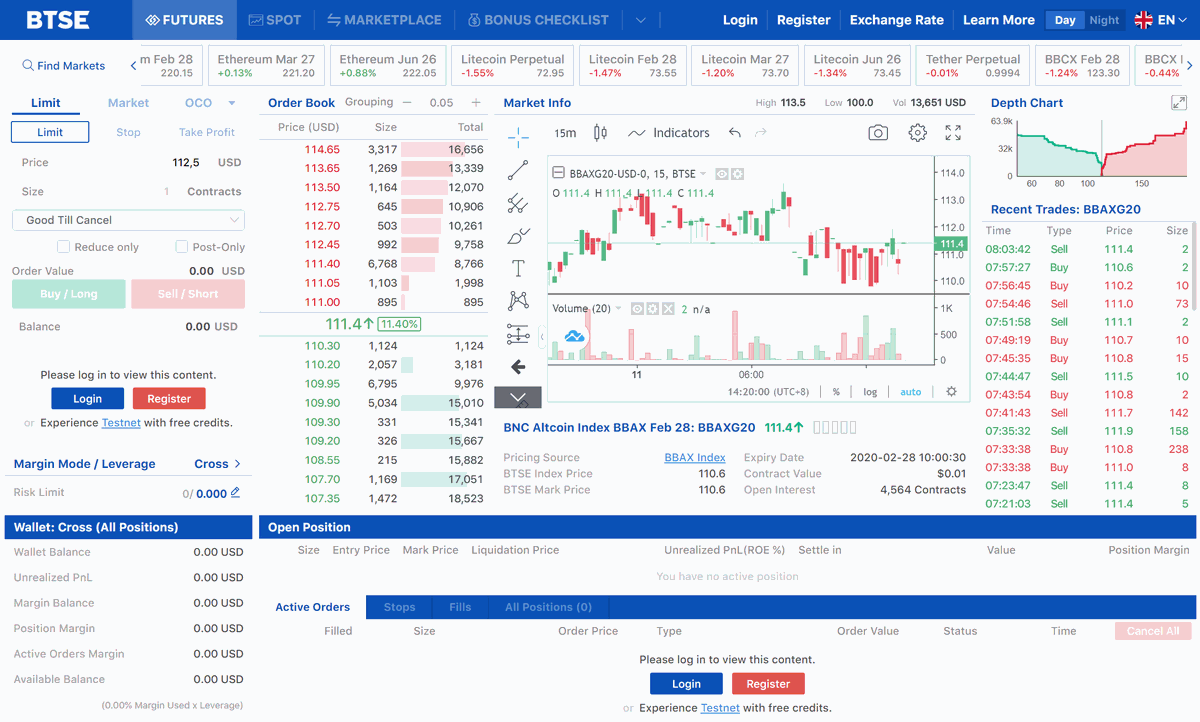Decrease order book grouping with minus
Image resolution: width=1200 pixels, height=722 pixels.
pyautogui.click(x=407, y=102)
